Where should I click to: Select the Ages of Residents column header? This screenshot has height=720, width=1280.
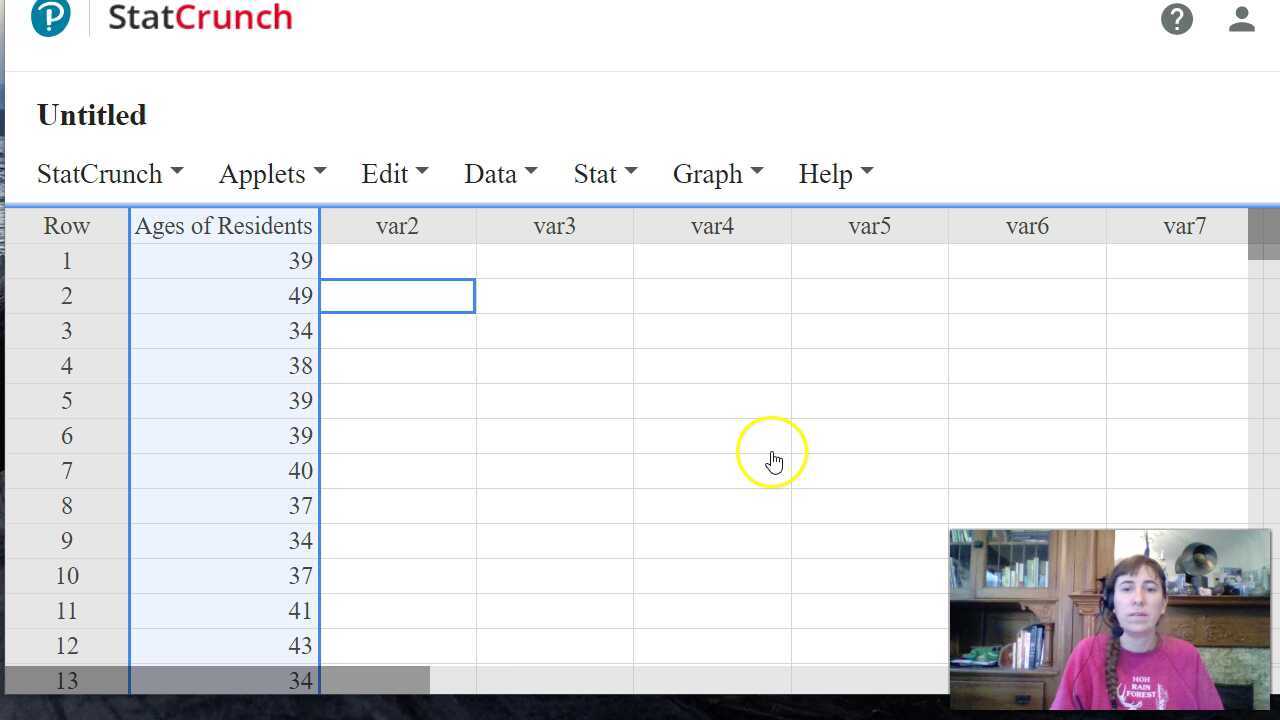point(223,226)
